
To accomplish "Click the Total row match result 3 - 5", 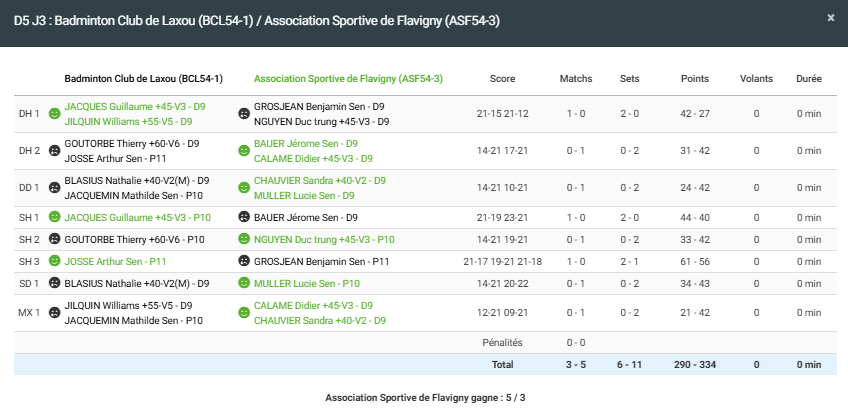I will (575, 364).
